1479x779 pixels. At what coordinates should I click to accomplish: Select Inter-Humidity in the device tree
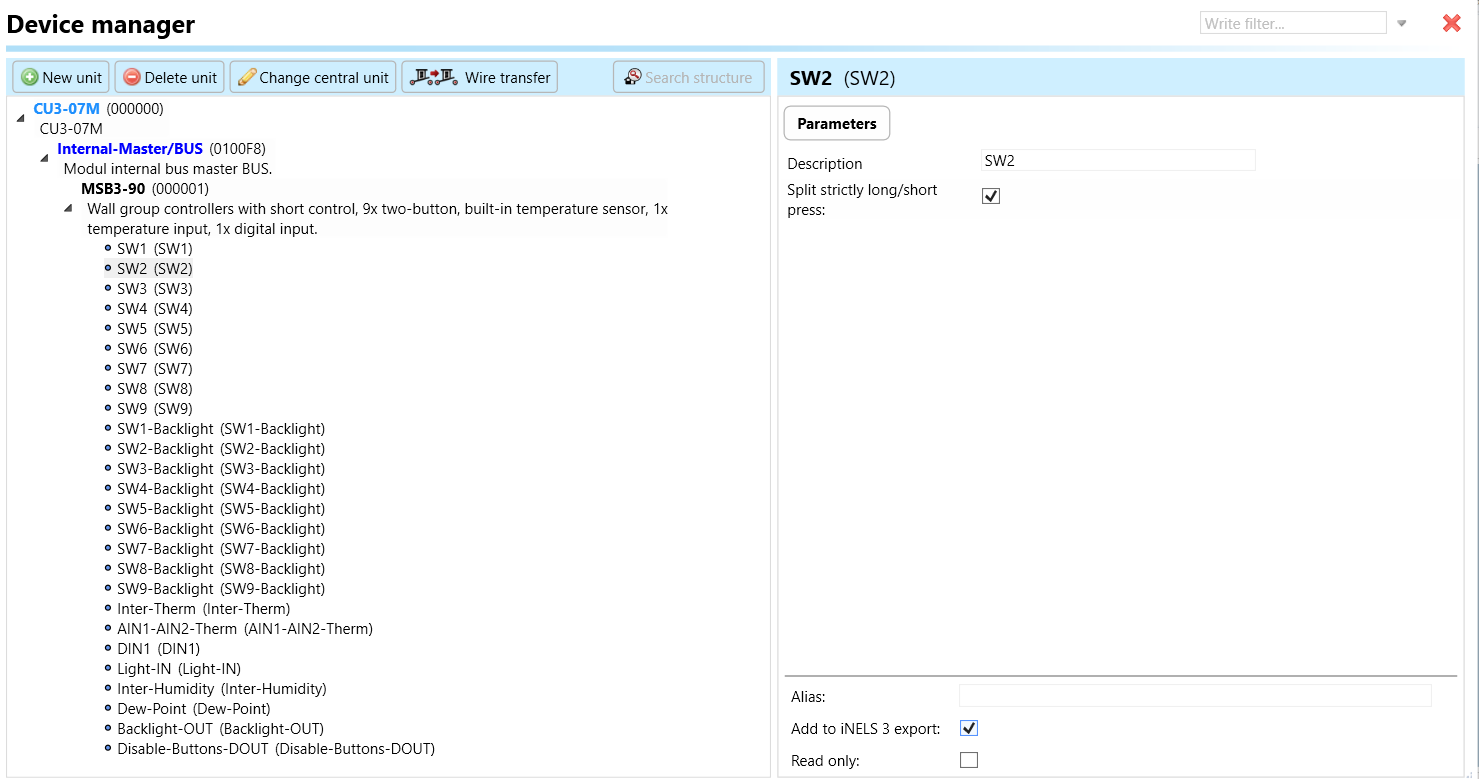coord(221,688)
